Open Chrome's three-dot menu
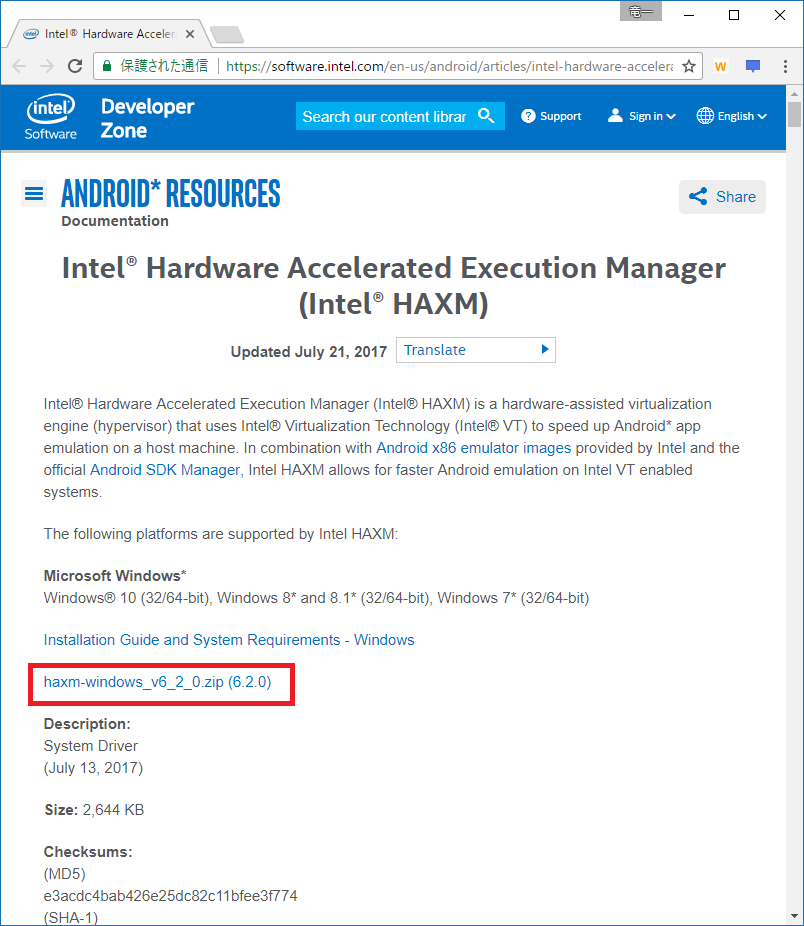 click(785, 66)
